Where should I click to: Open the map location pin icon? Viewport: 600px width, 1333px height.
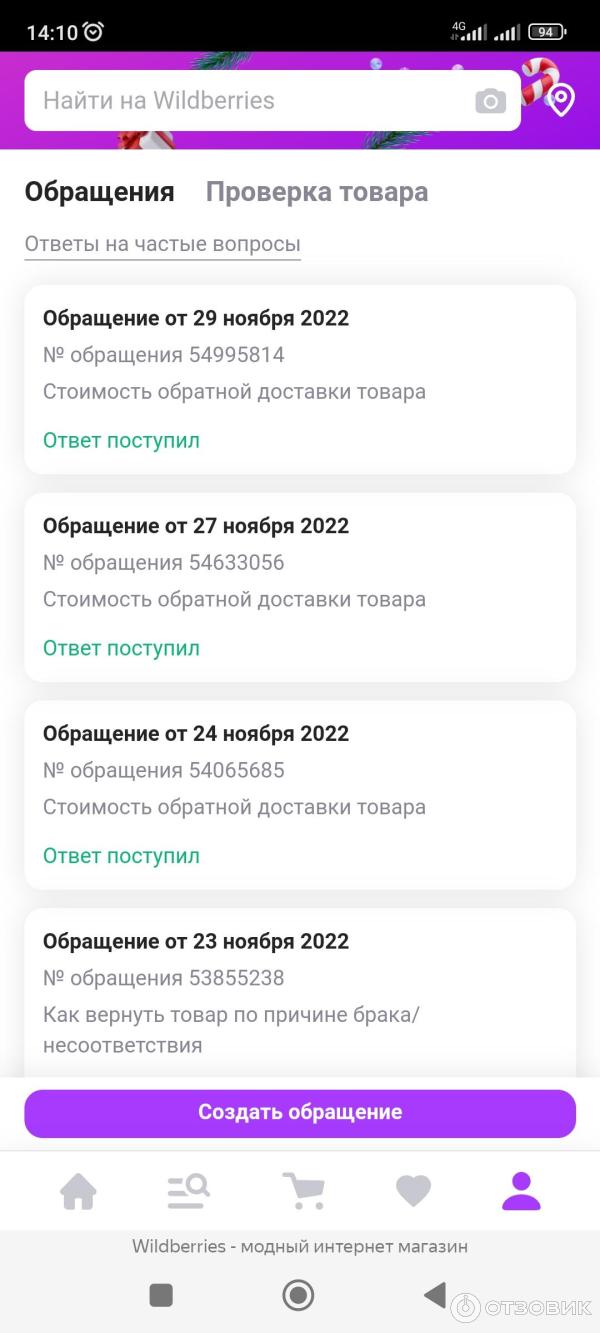tap(561, 100)
